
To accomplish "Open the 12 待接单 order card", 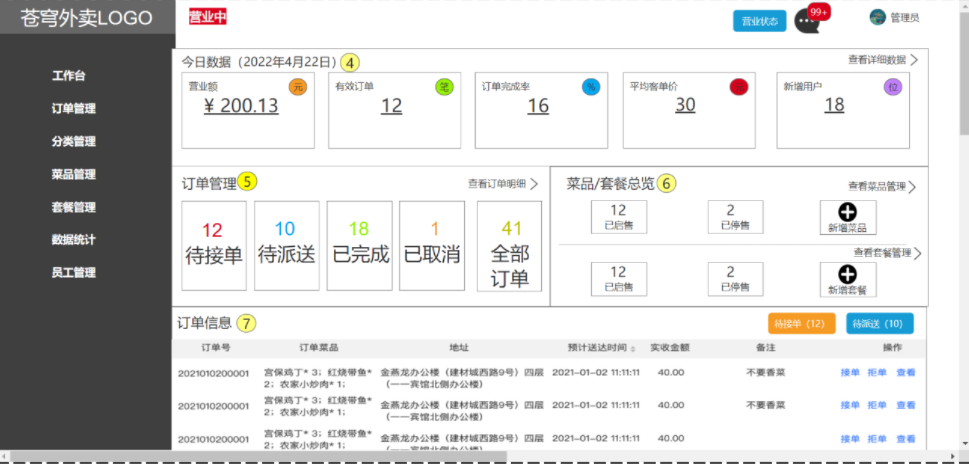I will pyautogui.click(x=214, y=246).
